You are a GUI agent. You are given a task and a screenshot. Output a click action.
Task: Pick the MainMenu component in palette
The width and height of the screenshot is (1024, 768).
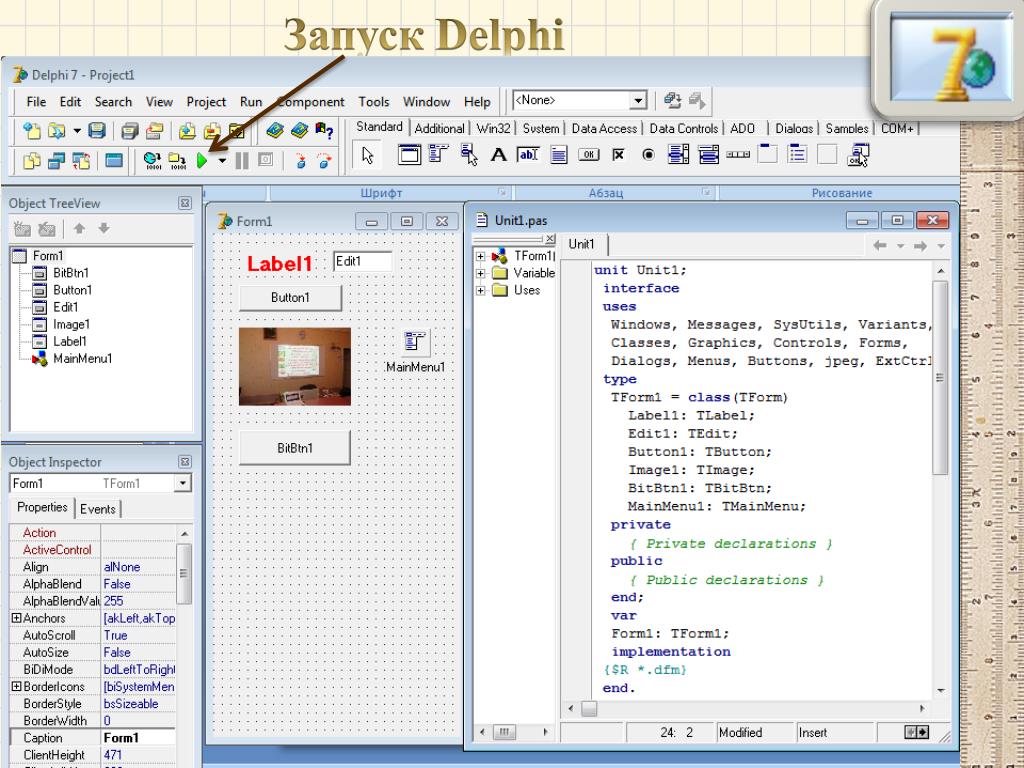coord(438,155)
